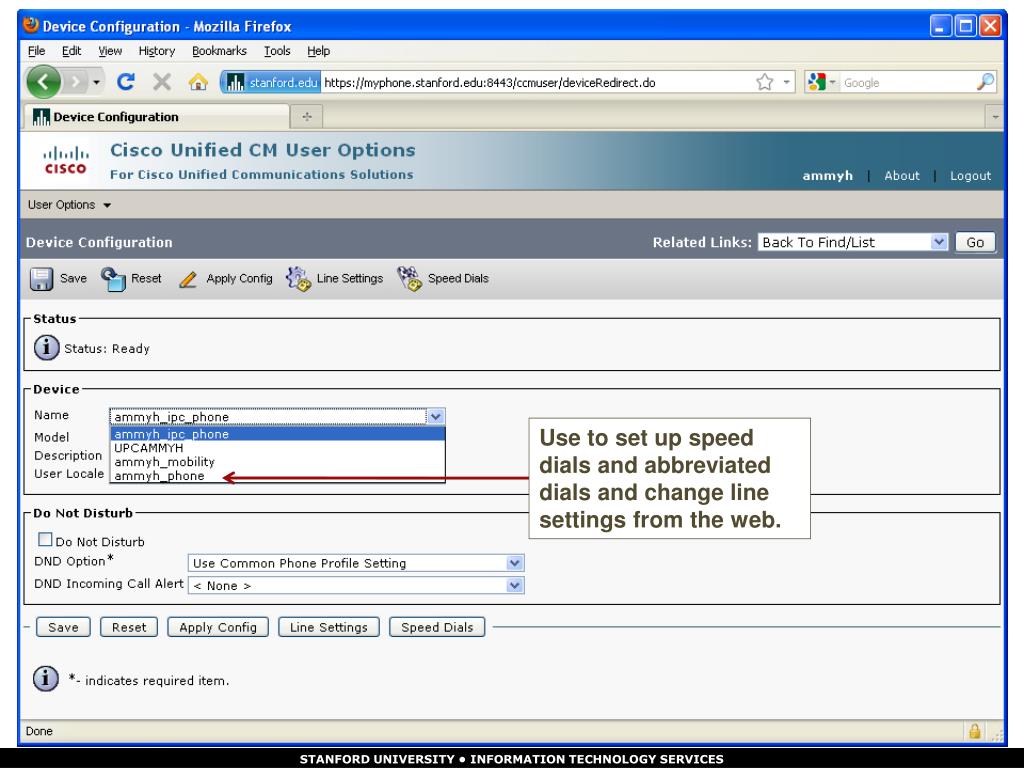Image resolution: width=1024 pixels, height=768 pixels.
Task: Click the Firefox back arrow button
Action: tap(44, 82)
